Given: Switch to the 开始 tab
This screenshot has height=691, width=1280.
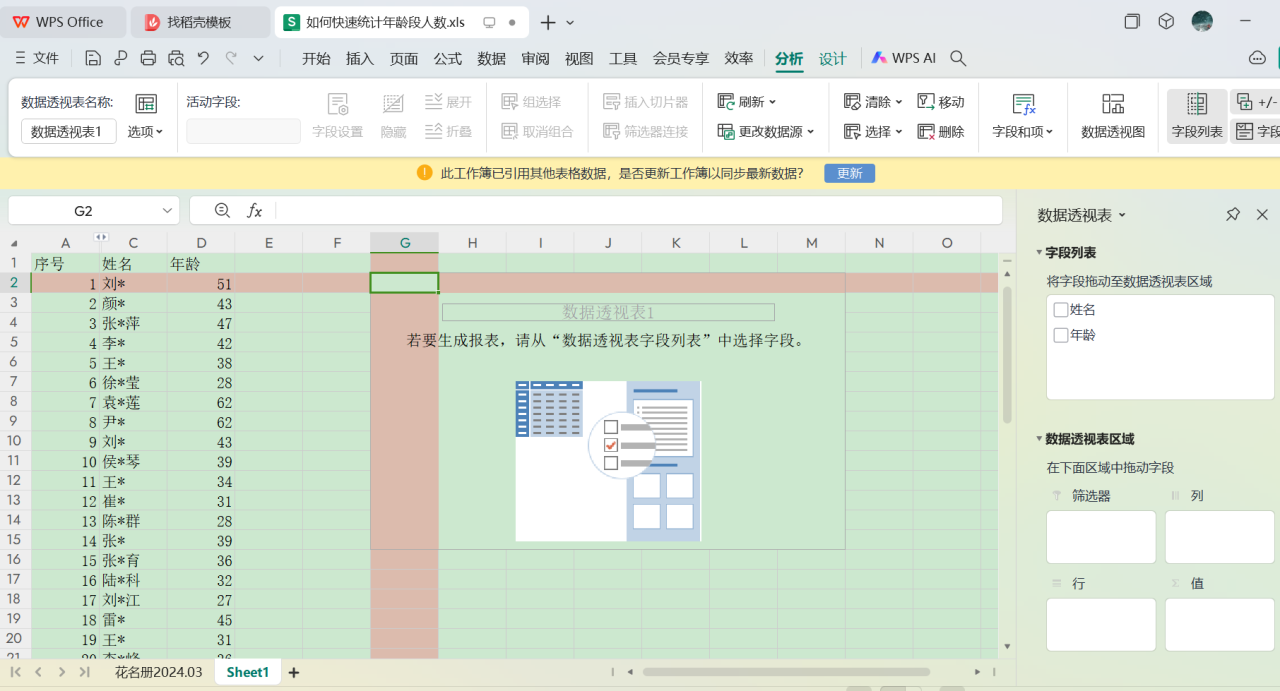Looking at the screenshot, I should (x=316, y=58).
